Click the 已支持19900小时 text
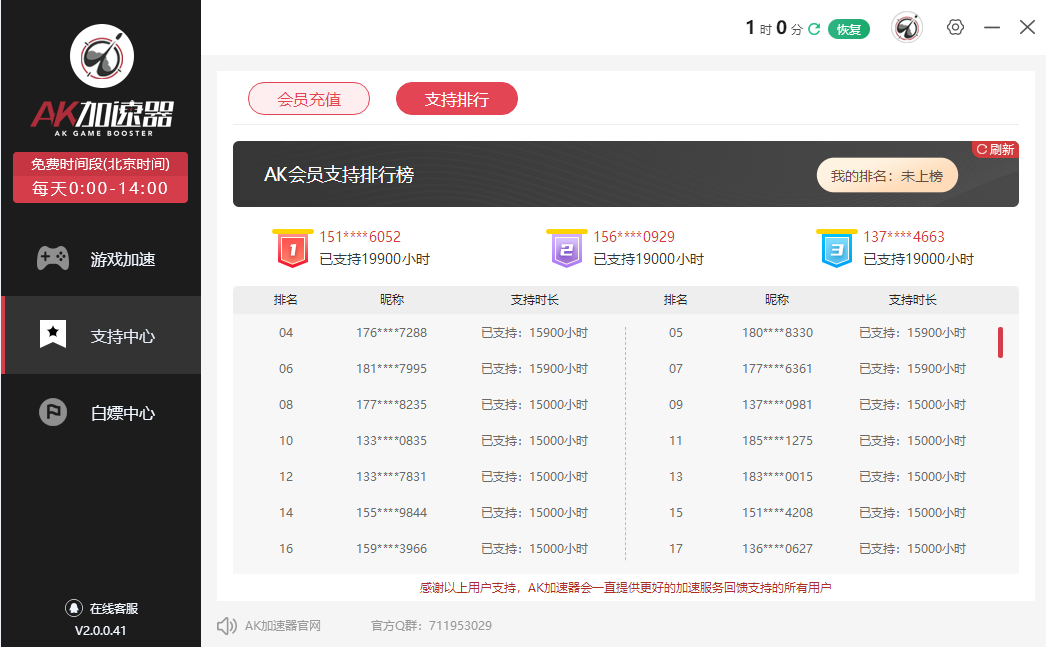Image resolution: width=1046 pixels, height=647 pixels. 375,259
